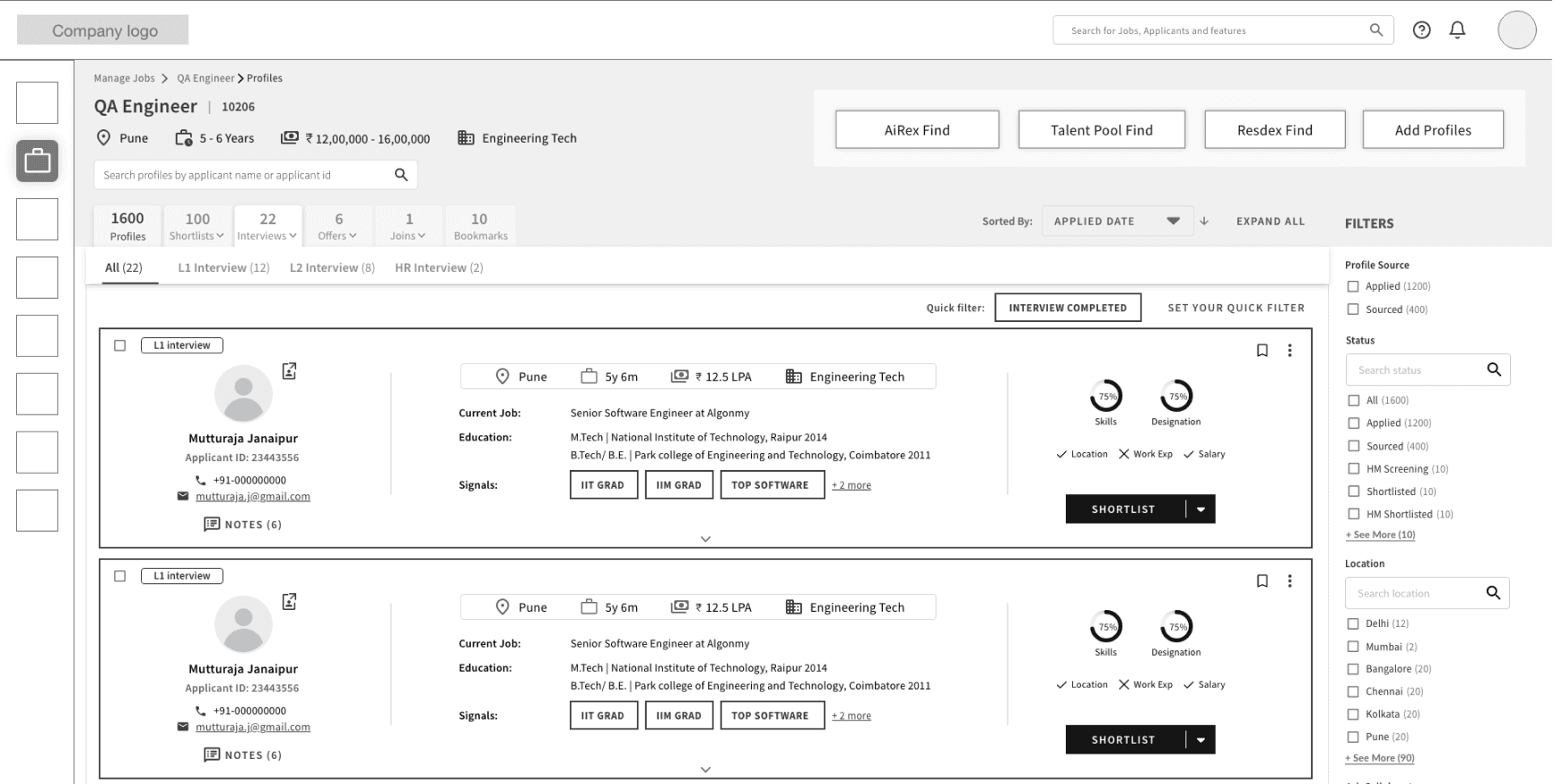Open Notes (6) on first candidate

(x=242, y=524)
